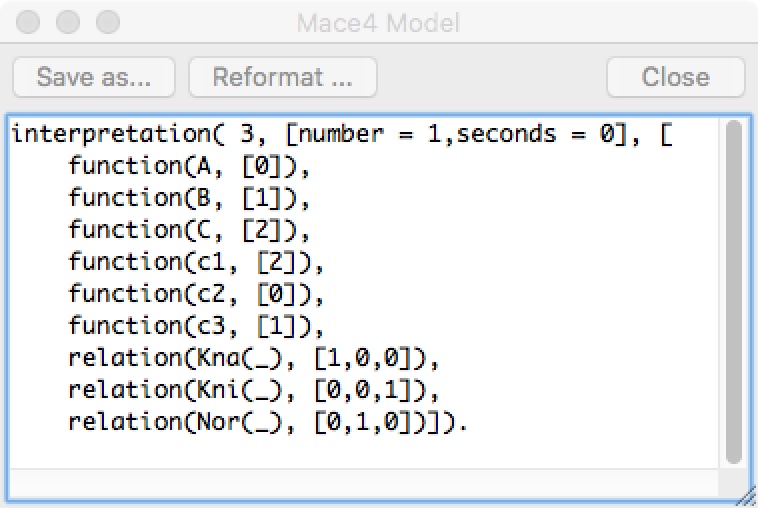The width and height of the screenshot is (758, 508).
Task: Click the function(B, [1]) line
Action: [190, 198]
